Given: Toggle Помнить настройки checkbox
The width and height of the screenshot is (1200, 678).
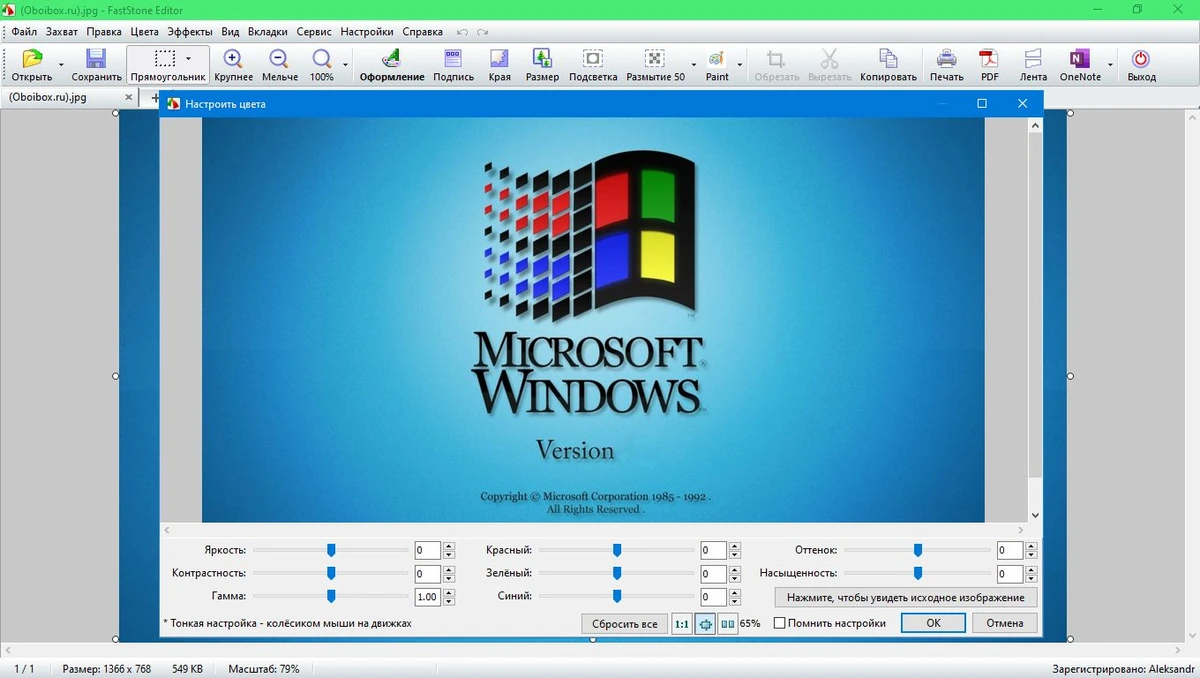Looking at the screenshot, I should [780, 623].
